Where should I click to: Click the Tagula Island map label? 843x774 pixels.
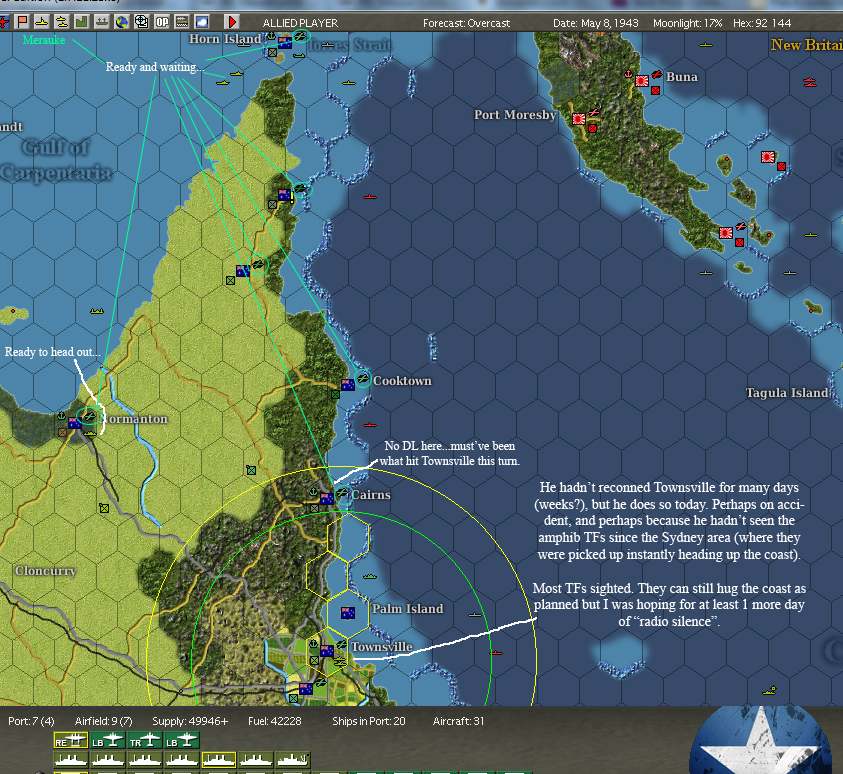tap(787, 392)
